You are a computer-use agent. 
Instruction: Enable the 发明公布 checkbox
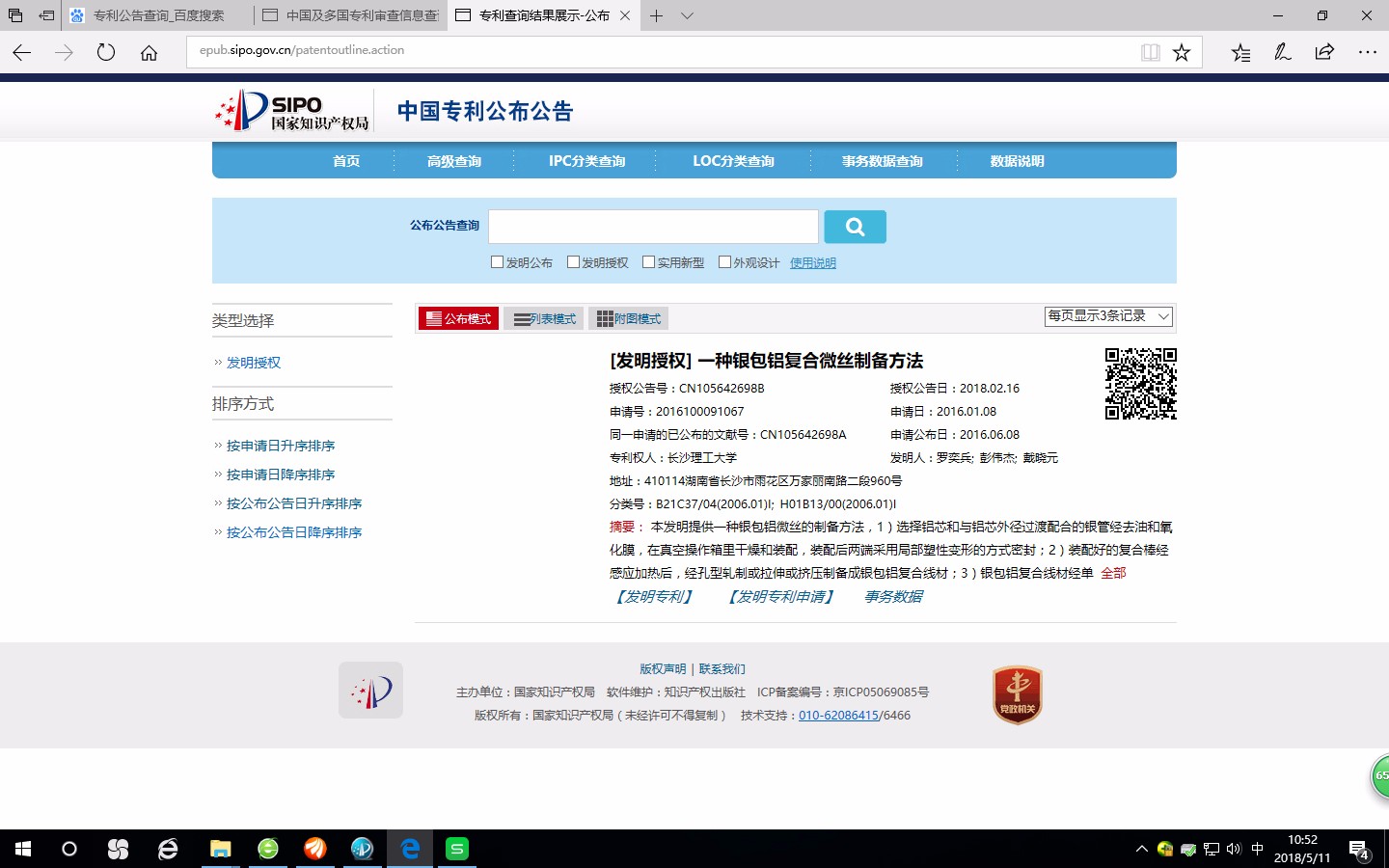click(x=498, y=262)
